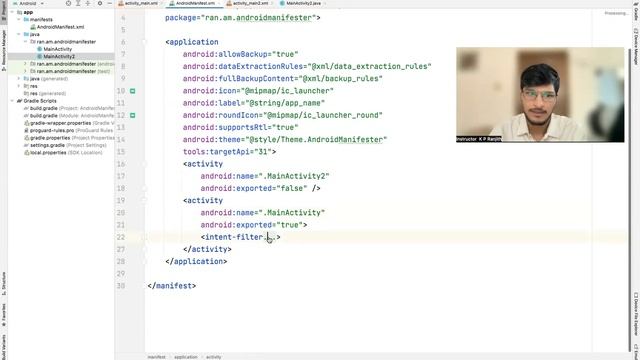Open the Gradle tool window on right strip

[636, 11]
